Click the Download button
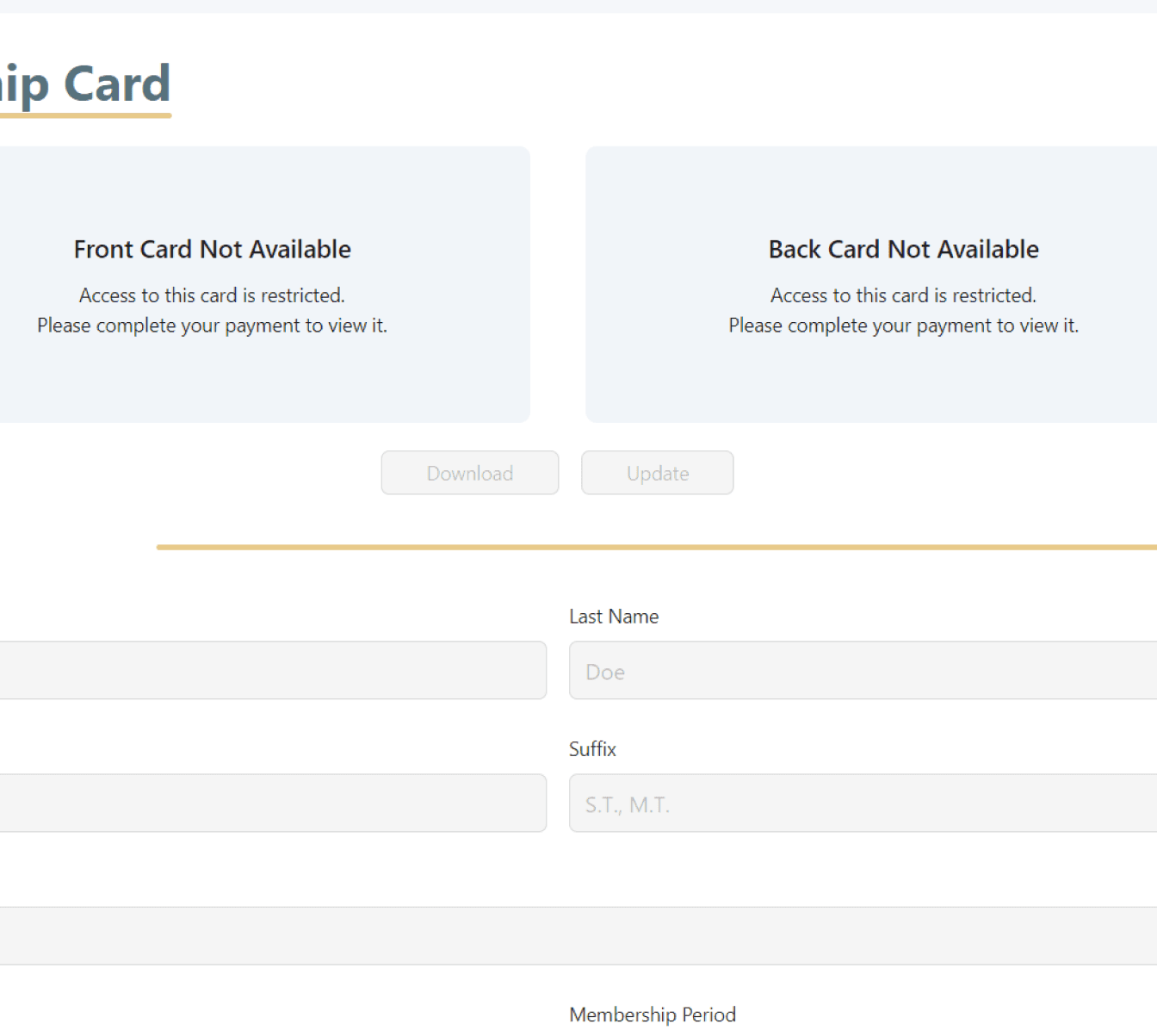The image size is (1157, 1036). point(469,473)
